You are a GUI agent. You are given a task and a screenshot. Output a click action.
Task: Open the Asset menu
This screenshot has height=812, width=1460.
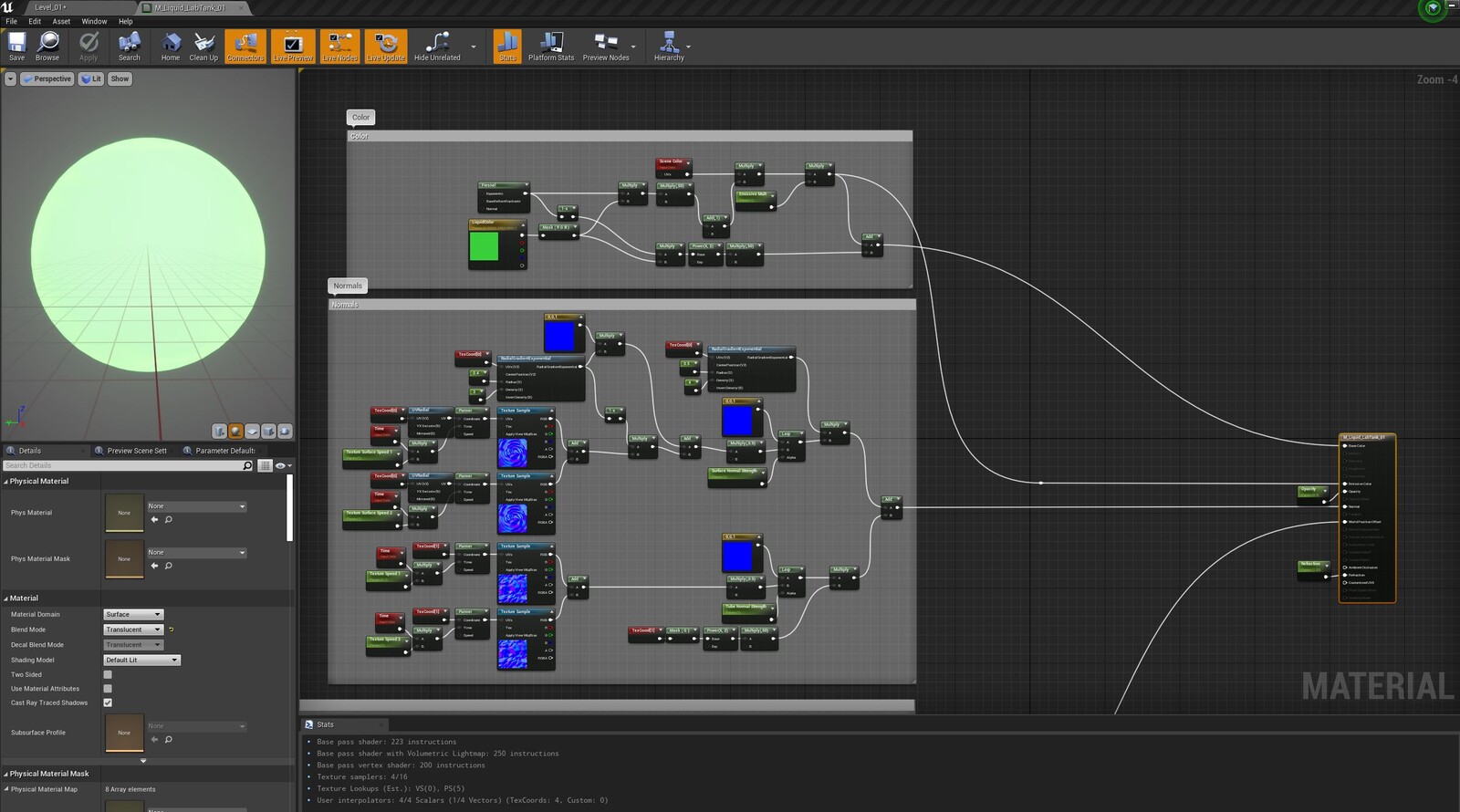(x=61, y=21)
